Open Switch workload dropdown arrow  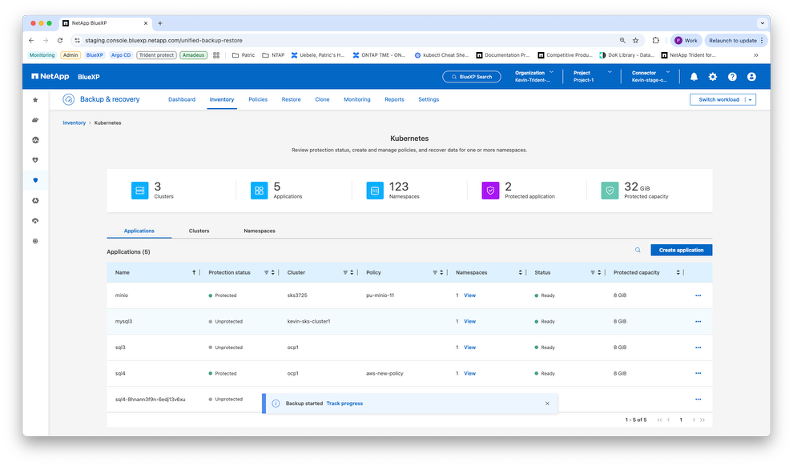751,100
